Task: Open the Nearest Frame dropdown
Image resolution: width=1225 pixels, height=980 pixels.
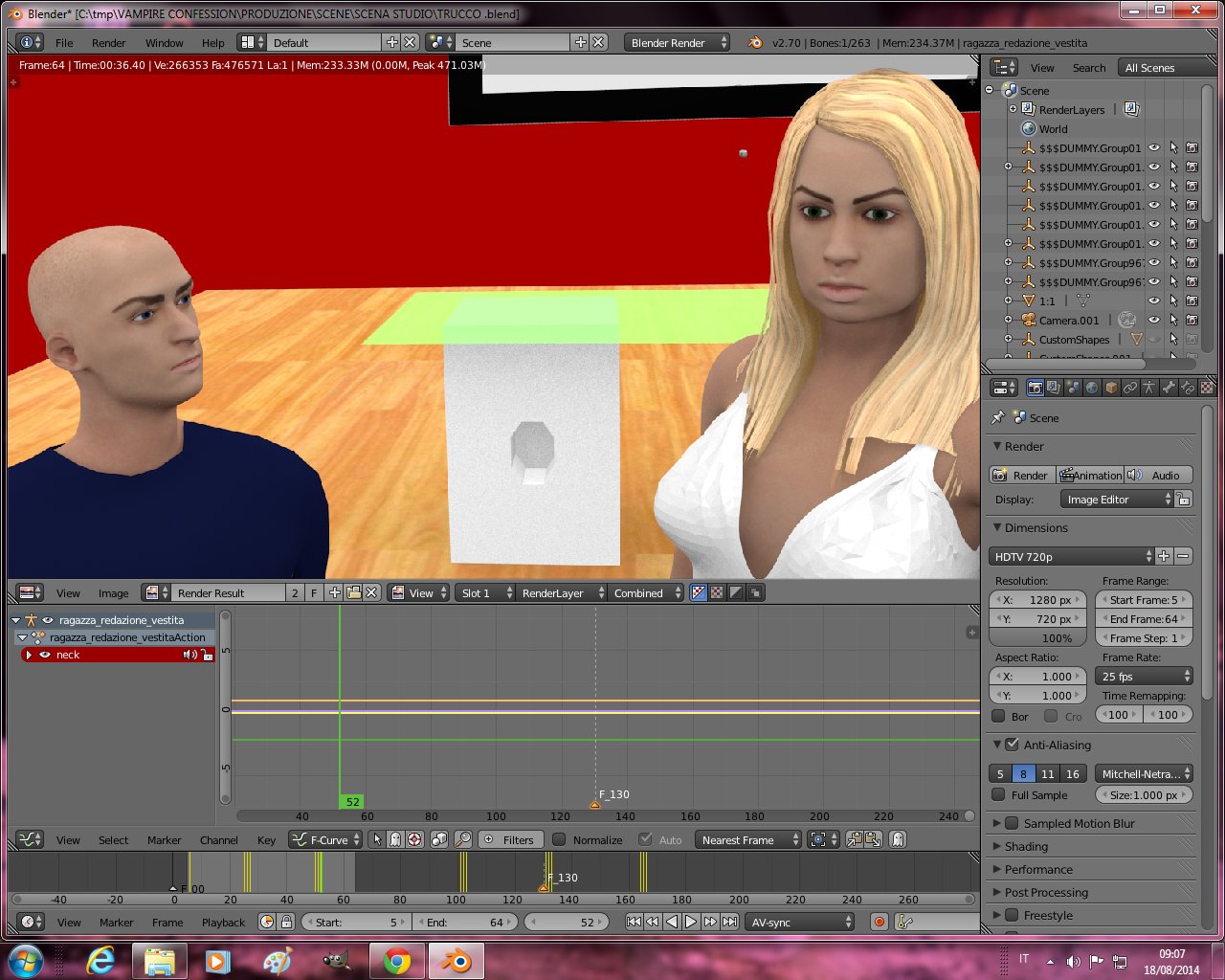Action: (747, 839)
